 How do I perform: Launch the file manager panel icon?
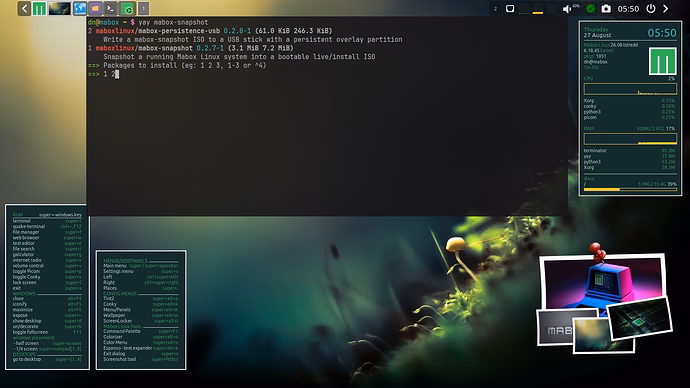pyautogui.click(x=95, y=8)
